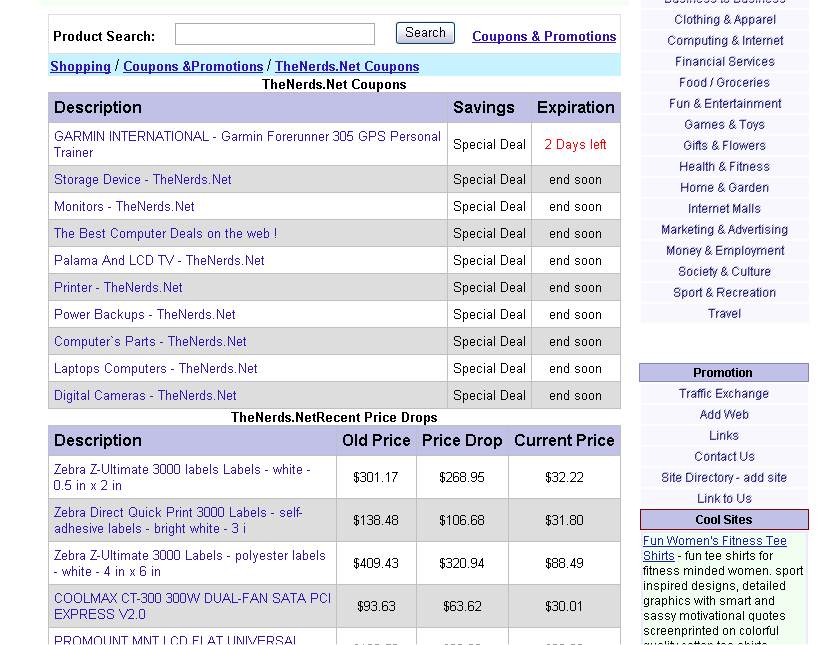The width and height of the screenshot is (833, 645).
Task: Click the $31.80 current price cell
Action: click(564, 521)
